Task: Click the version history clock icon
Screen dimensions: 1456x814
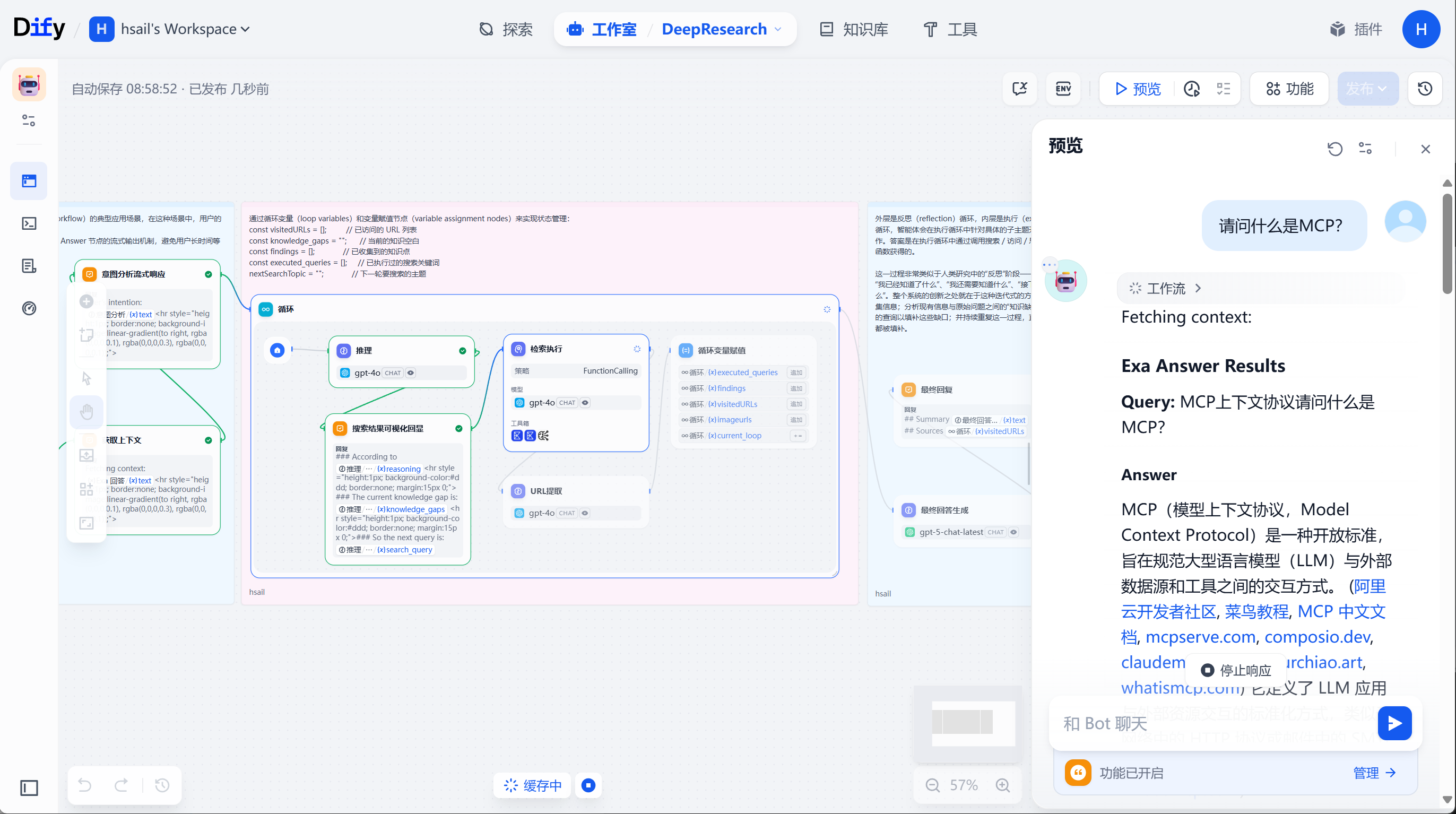Action: tap(1425, 89)
